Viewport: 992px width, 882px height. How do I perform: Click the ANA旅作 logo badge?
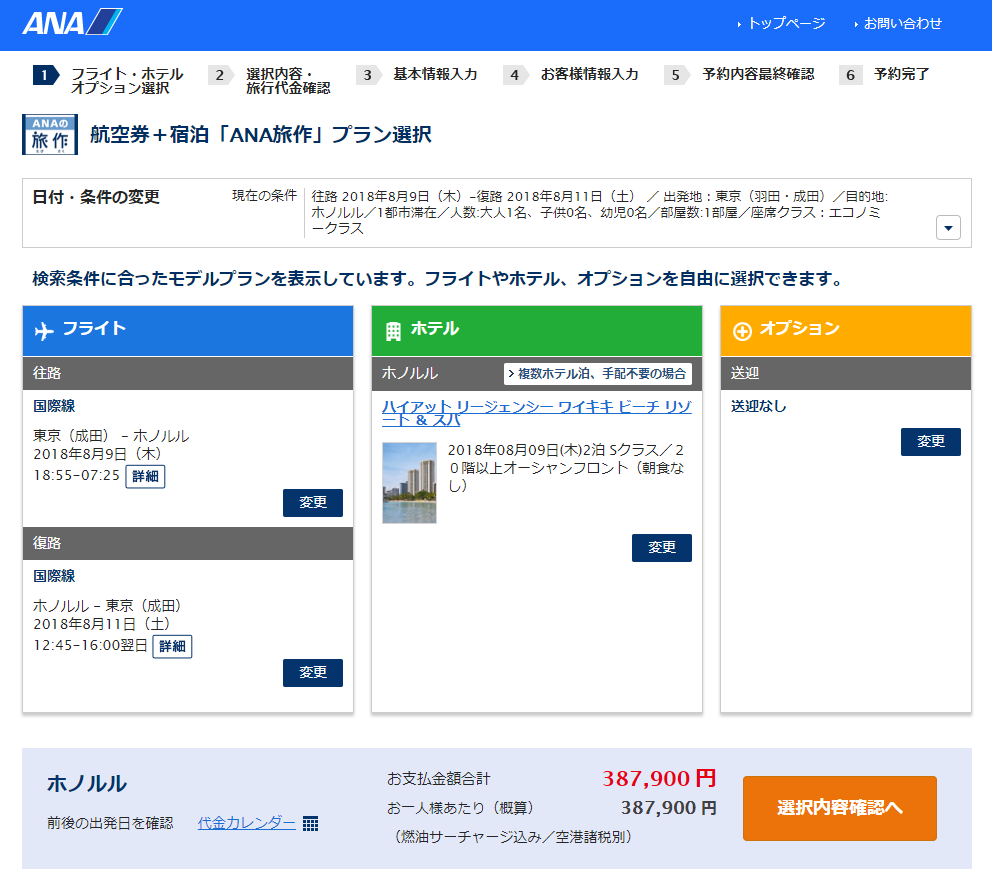click(50, 134)
